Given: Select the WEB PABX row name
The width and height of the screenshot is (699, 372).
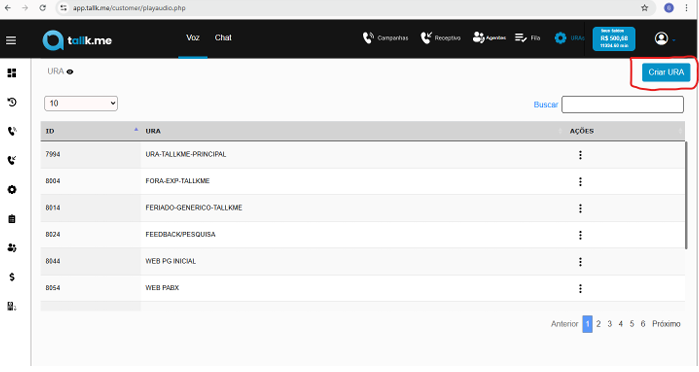Looking at the screenshot, I should click(x=162, y=288).
